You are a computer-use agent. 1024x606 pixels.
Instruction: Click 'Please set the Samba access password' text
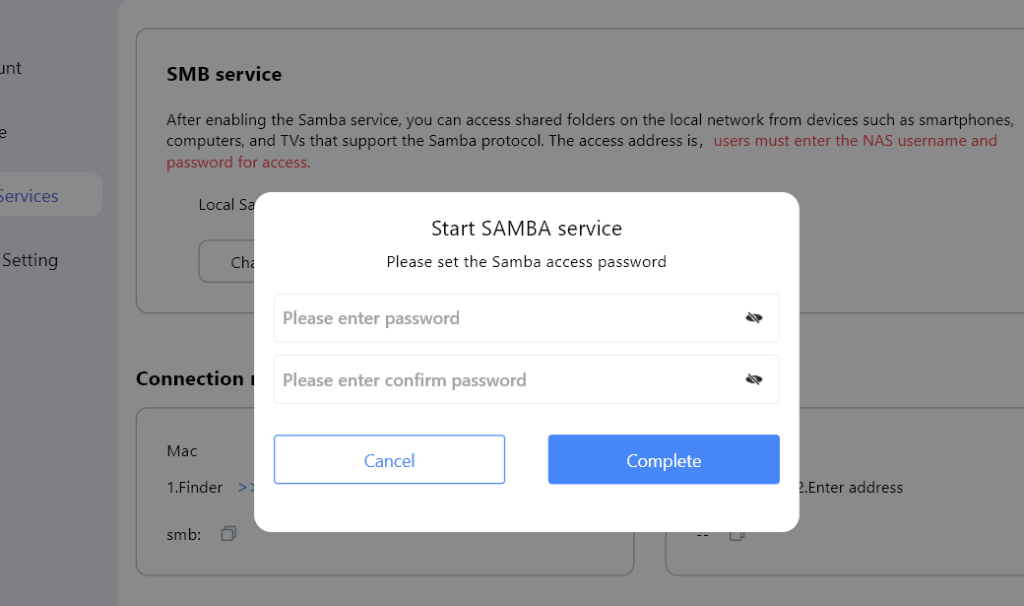pos(526,262)
